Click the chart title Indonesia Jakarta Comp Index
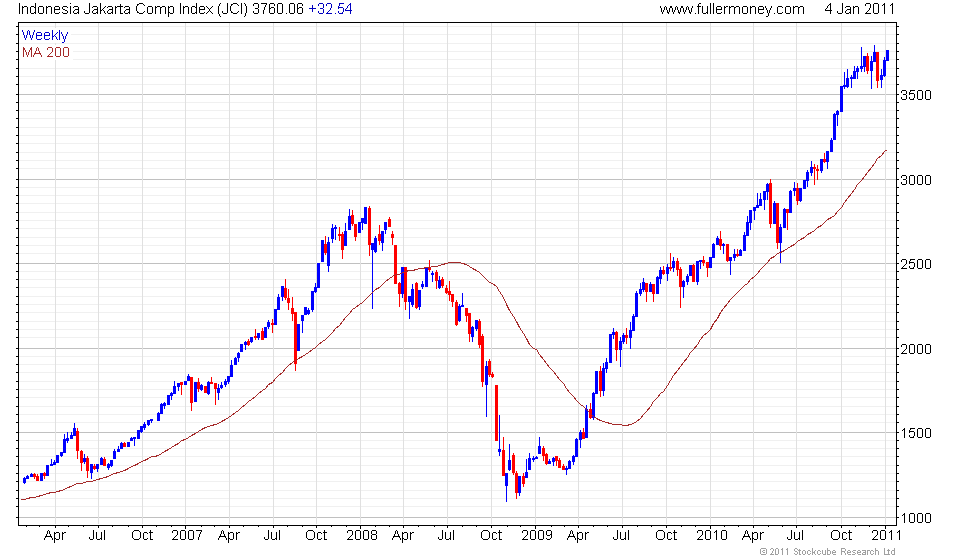 pyautogui.click(x=116, y=9)
